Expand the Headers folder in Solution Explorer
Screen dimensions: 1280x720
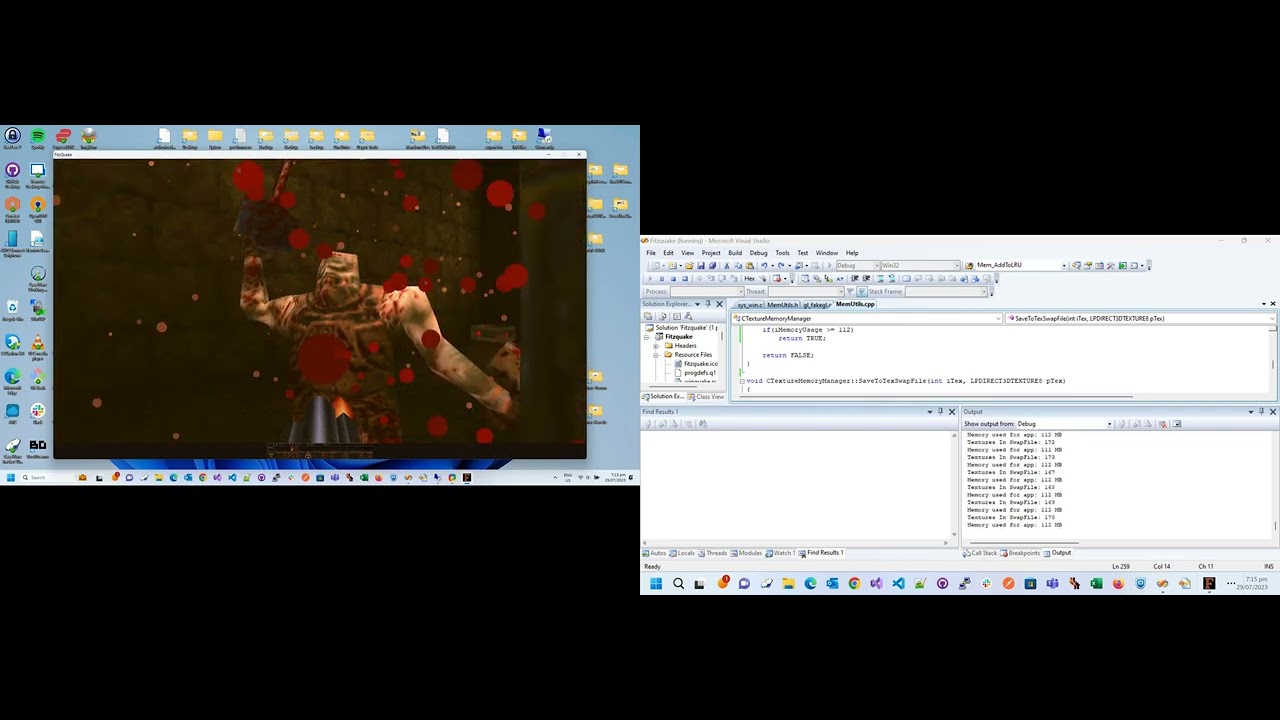coord(656,346)
